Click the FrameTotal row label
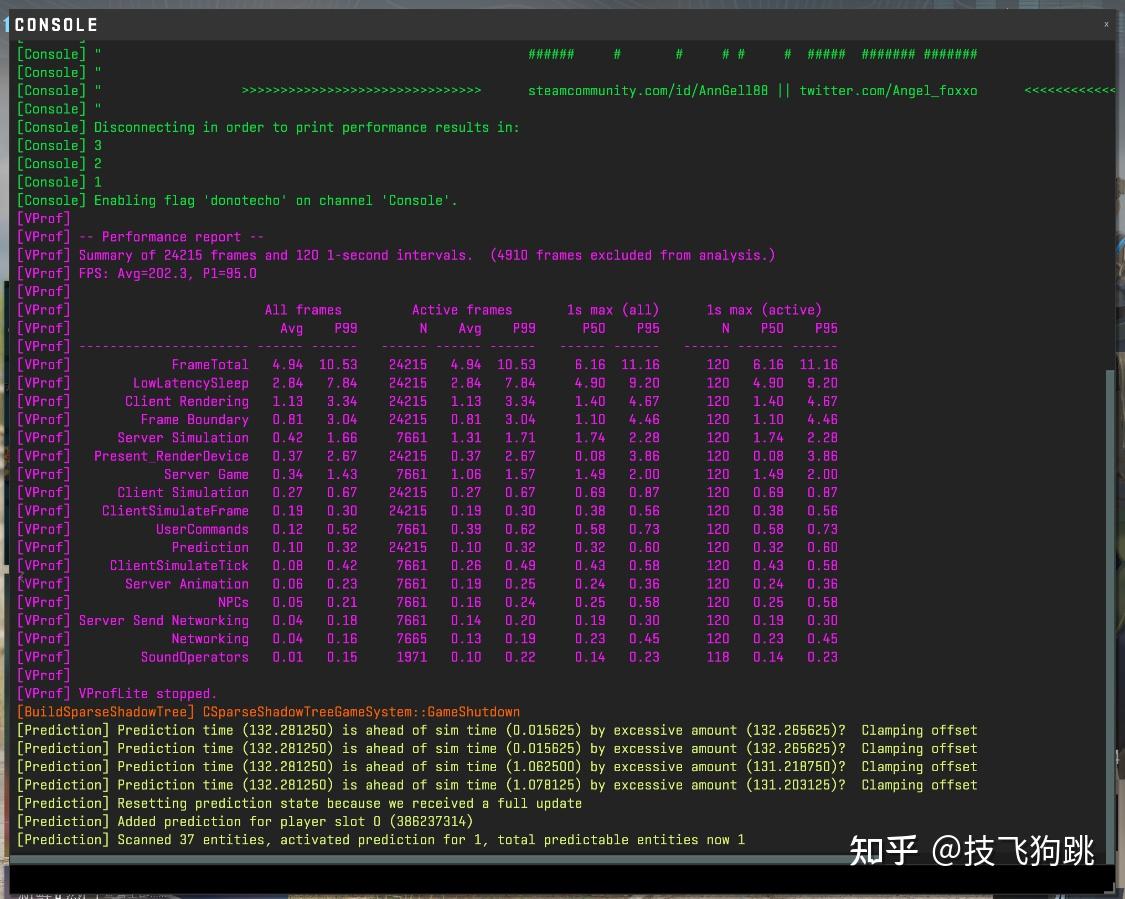Image resolution: width=1125 pixels, height=899 pixels. pos(210,364)
